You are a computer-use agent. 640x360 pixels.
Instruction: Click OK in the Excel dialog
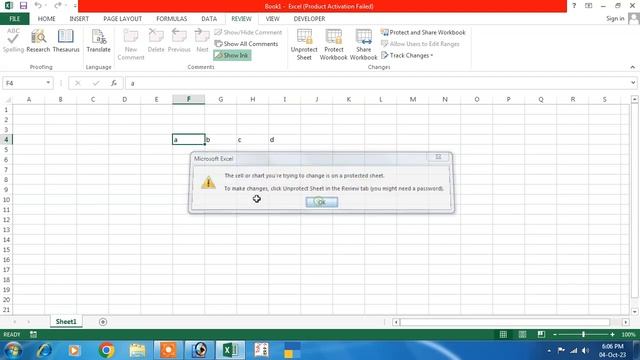(x=322, y=202)
